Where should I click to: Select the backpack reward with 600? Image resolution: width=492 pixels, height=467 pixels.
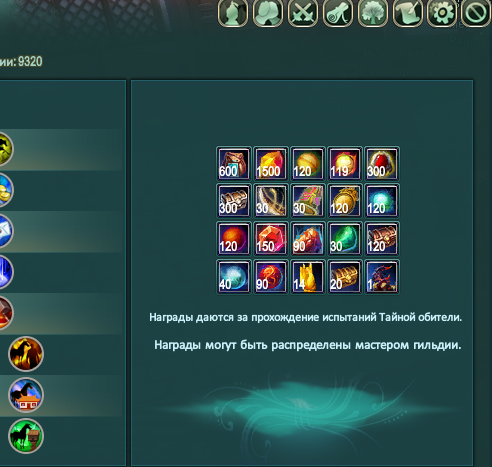tap(234, 164)
